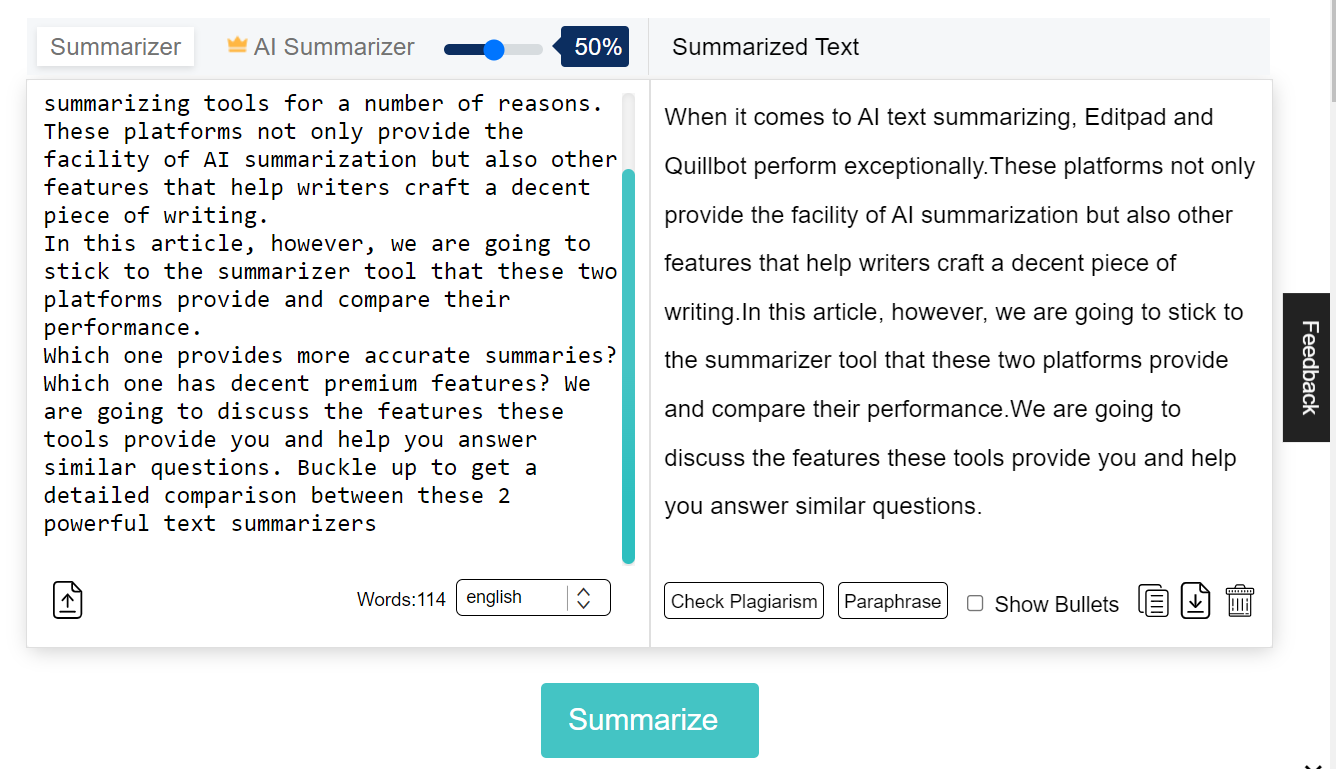Click the summarized output paragraph

point(960,312)
